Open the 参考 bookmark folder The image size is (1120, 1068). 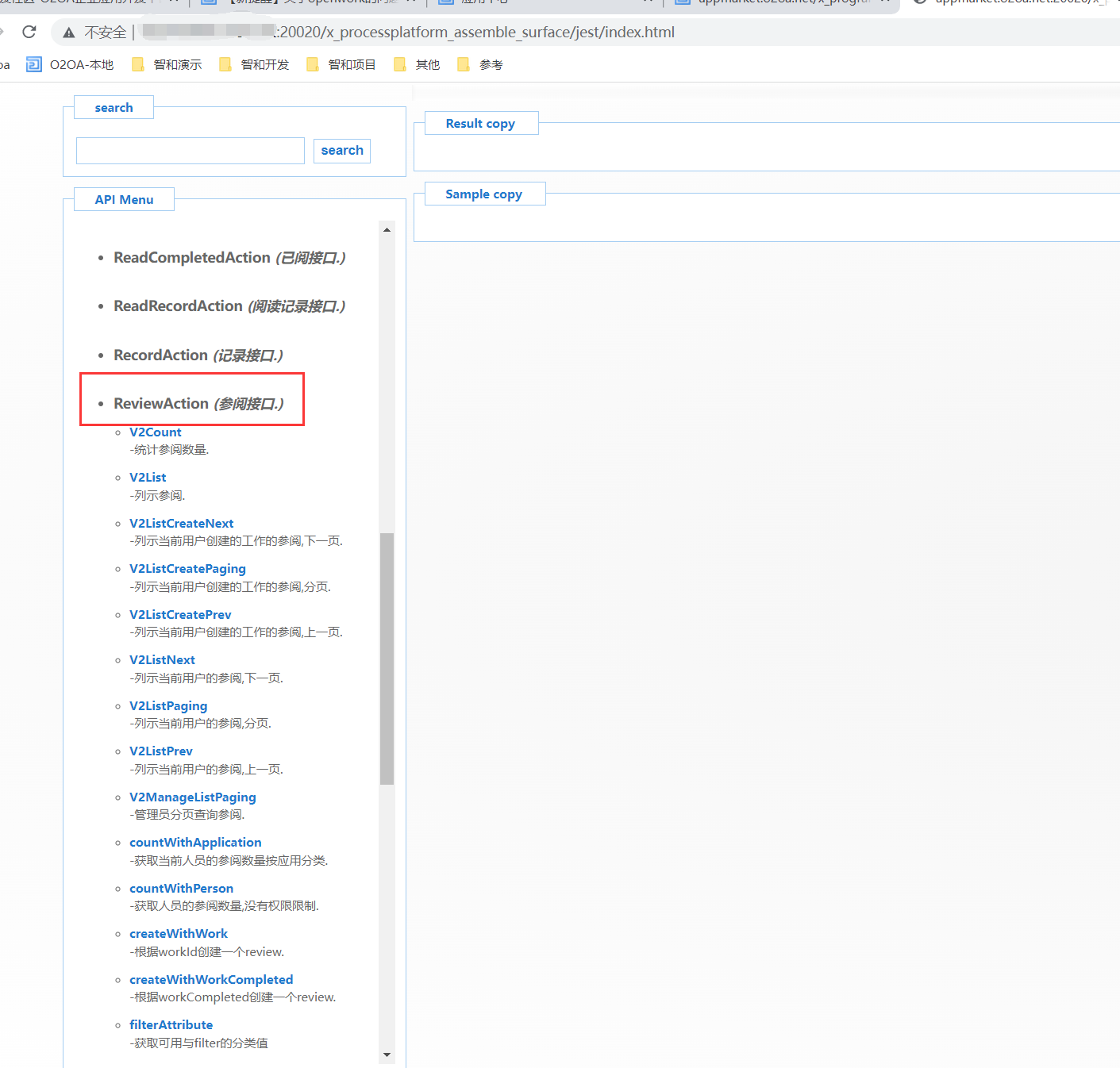tap(480, 65)
